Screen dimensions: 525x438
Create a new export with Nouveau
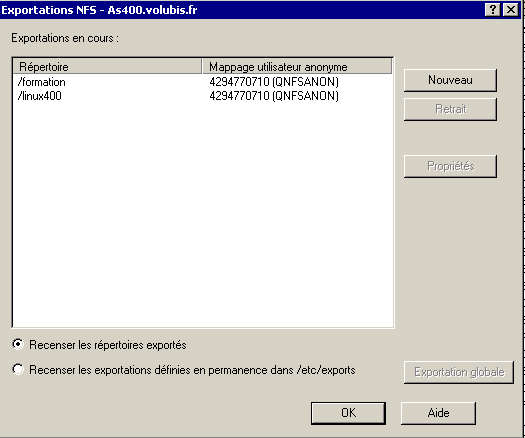tap(450, 80)
